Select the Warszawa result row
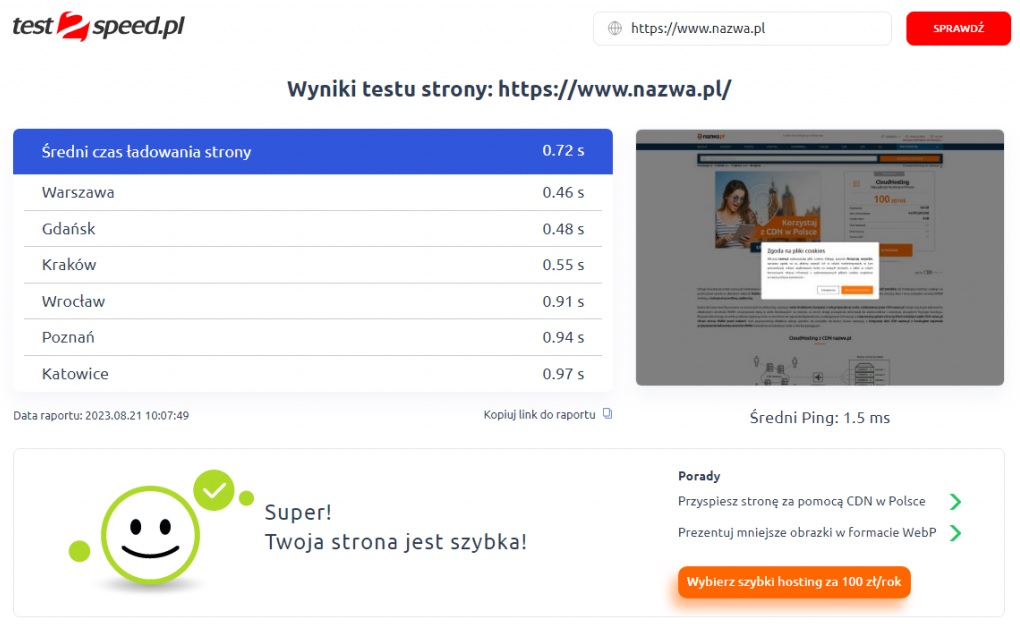Screen dimensions: 1020x624 [x=312, y=192]
